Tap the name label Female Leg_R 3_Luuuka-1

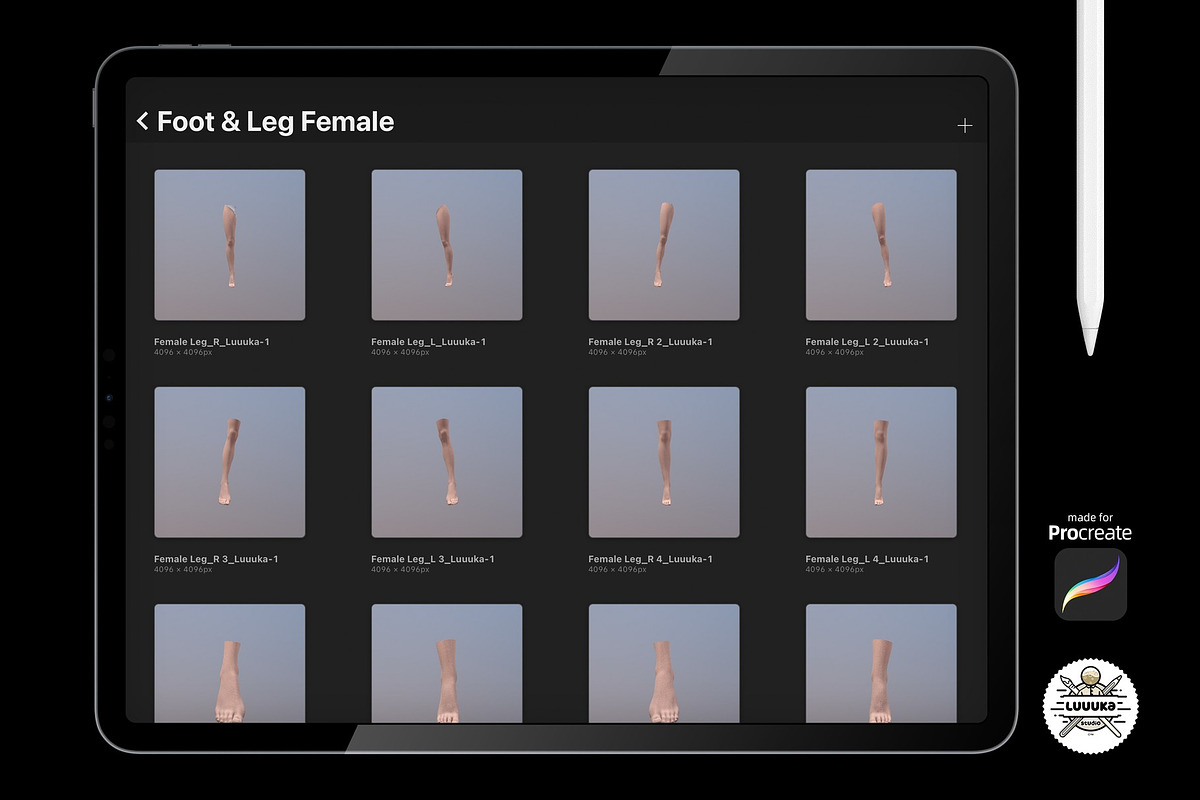pyautogui.click(x=217, y=559)
